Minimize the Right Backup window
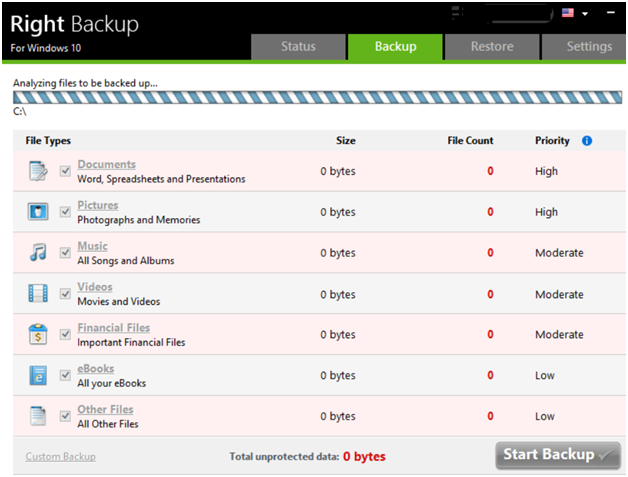 pyautogui.click(x=611, y=13)
